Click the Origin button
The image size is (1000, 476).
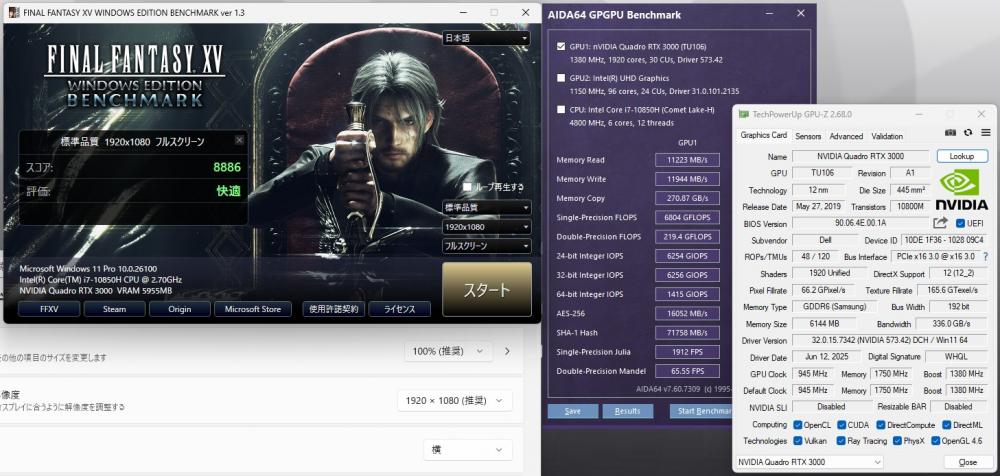tap(180, 309)
